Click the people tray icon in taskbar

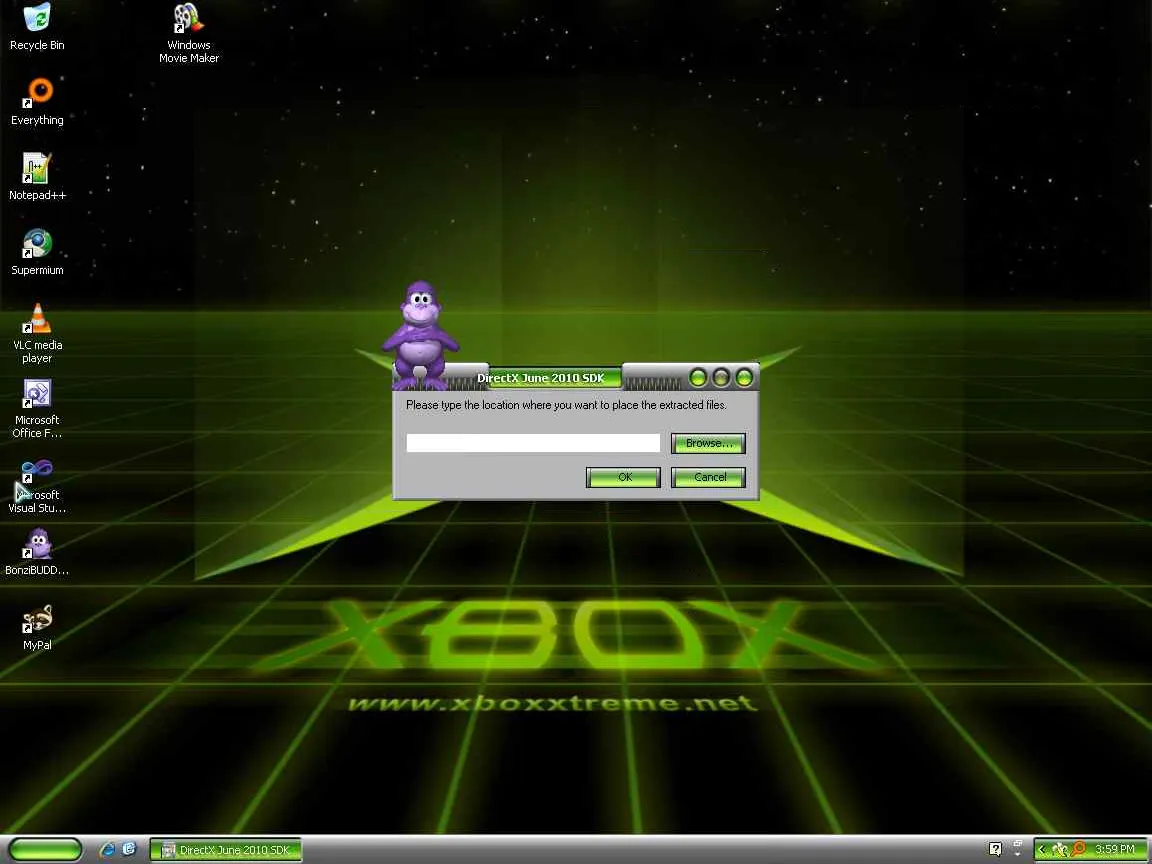click(1059, 850)
